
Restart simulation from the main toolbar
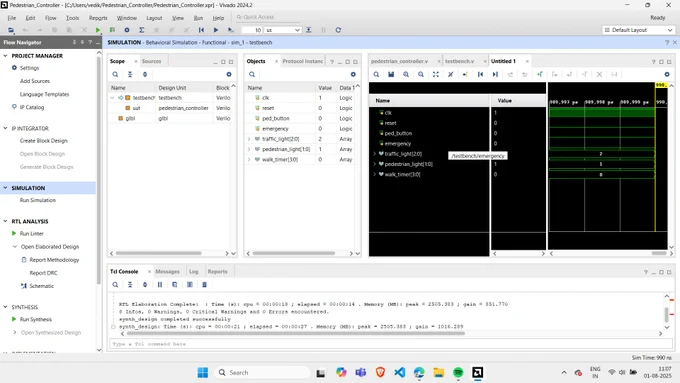(x=201, y=30)
